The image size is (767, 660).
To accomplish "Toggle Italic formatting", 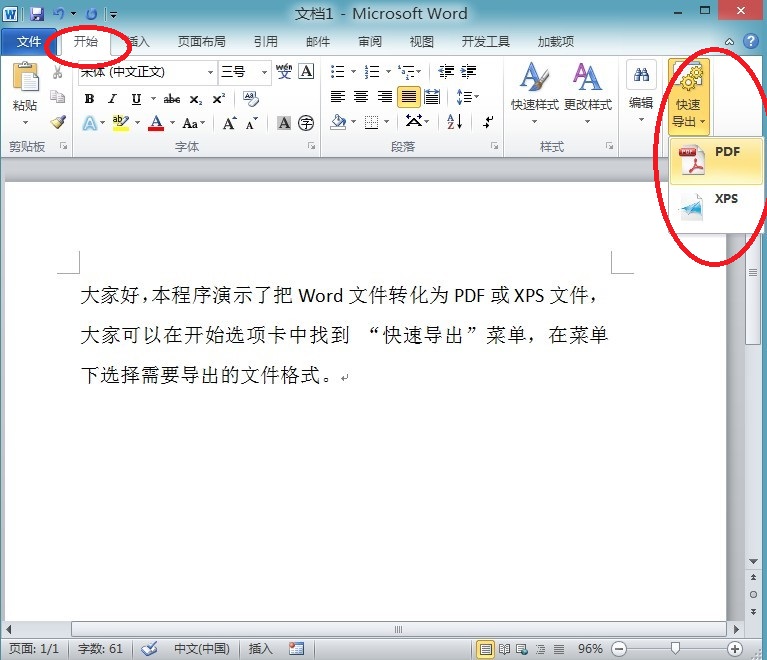I will [x=113, y=99].
